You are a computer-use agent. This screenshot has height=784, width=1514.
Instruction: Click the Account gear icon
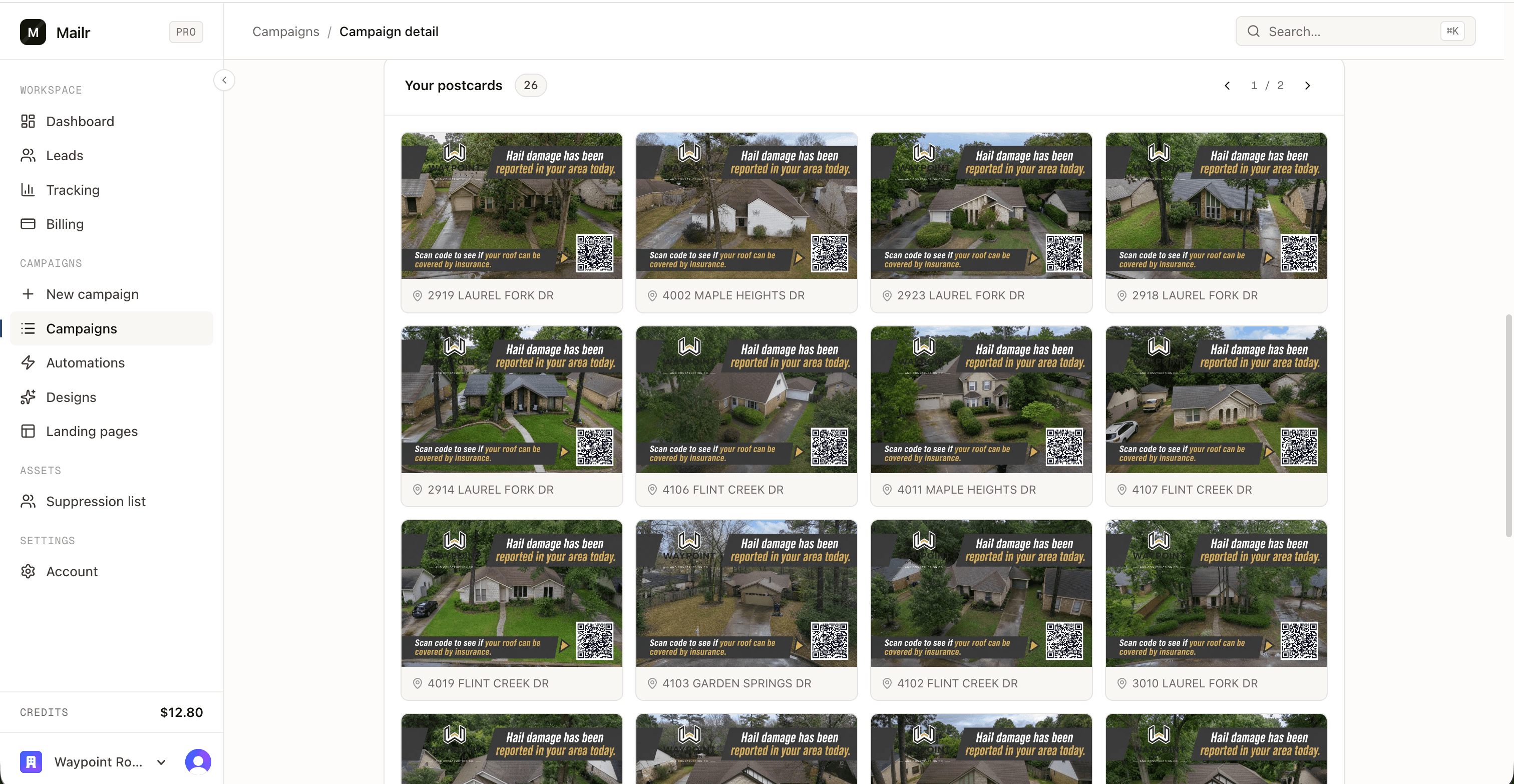[28, 571]
